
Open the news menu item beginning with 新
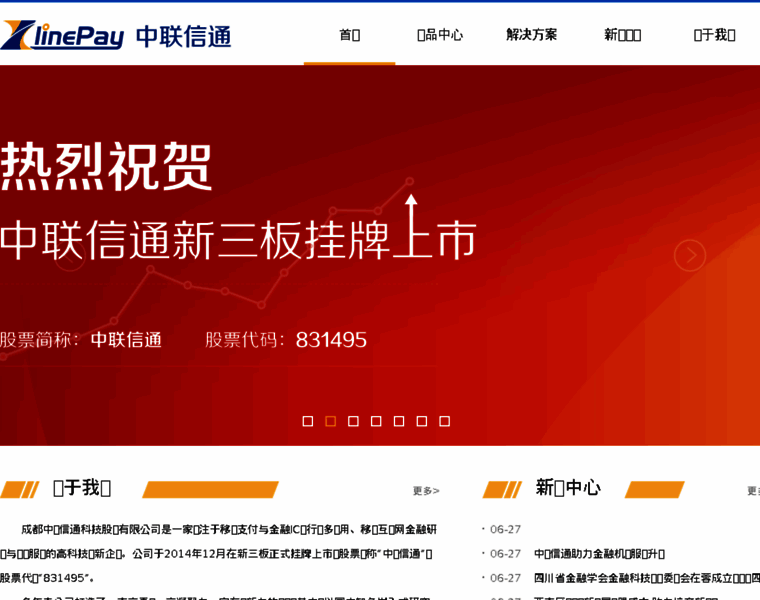(x=622, y=35)
